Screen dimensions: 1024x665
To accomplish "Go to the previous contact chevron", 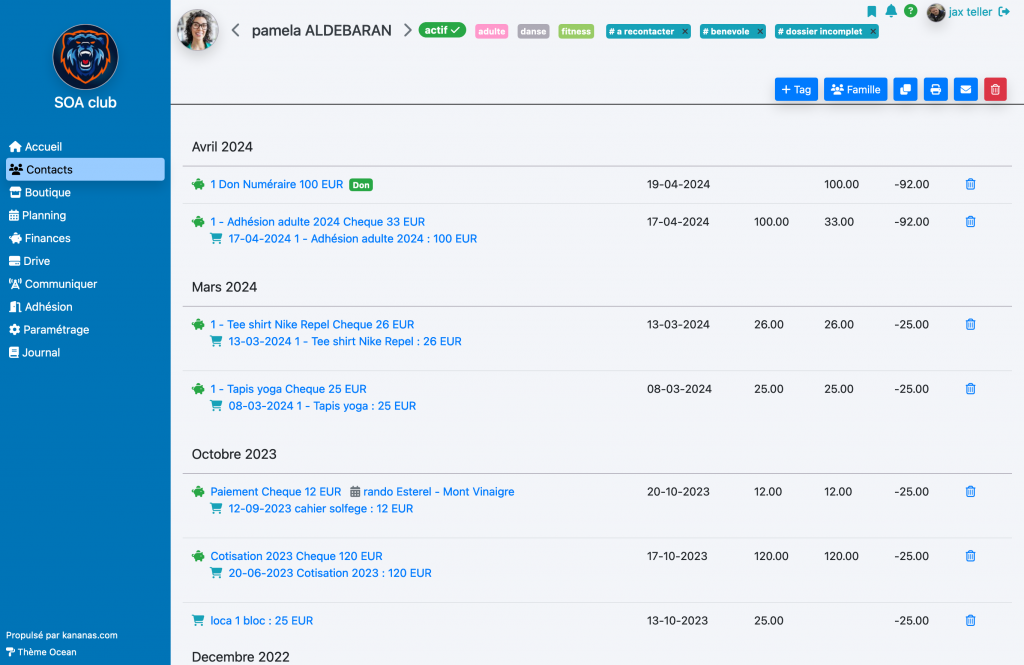I will click(236, 30).
